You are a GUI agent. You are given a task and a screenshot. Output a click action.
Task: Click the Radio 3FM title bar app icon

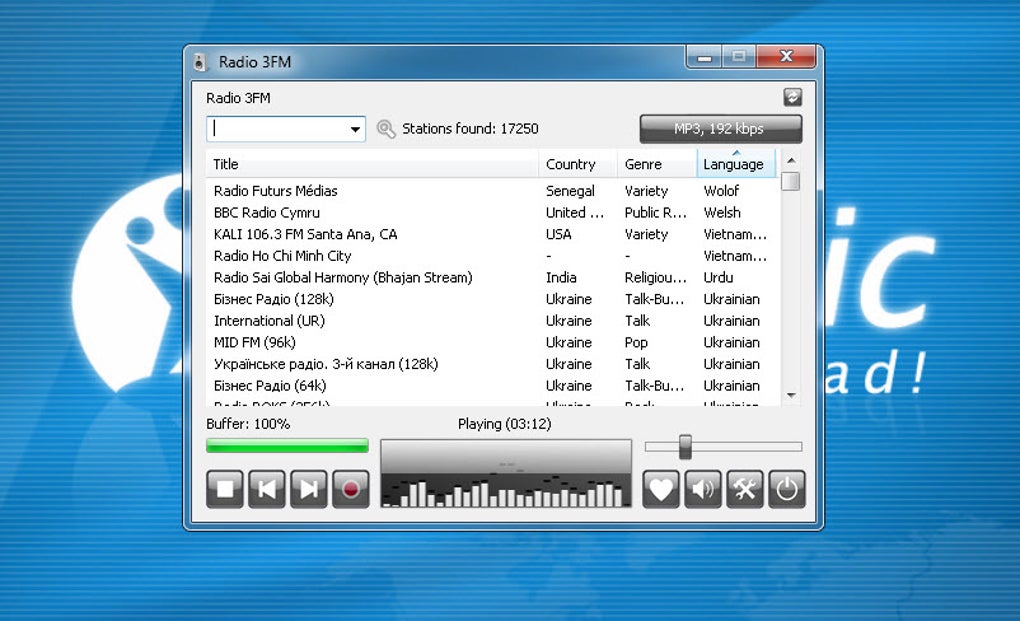(200, 62)
